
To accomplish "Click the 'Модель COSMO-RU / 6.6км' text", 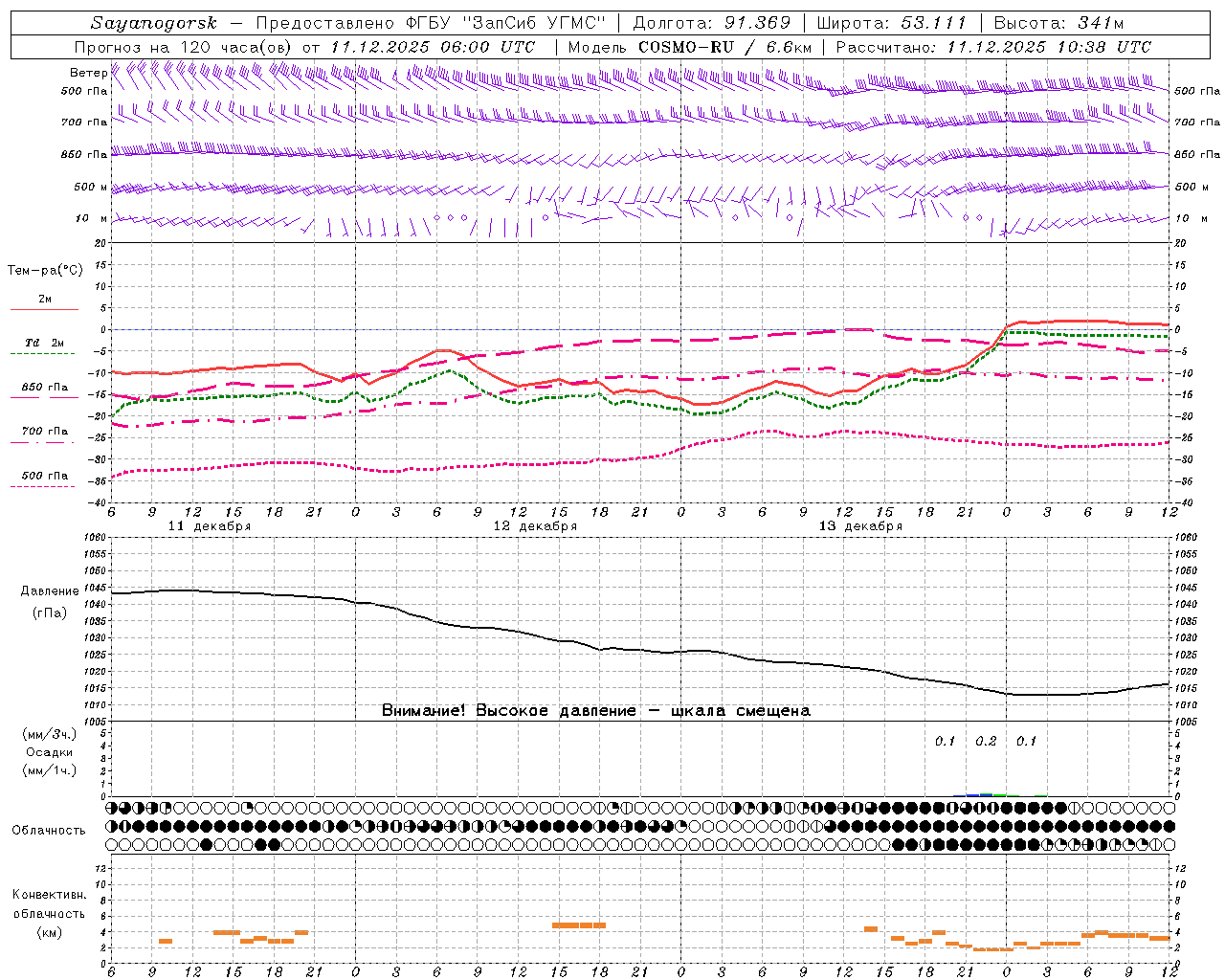I will (x=690, y=47).
